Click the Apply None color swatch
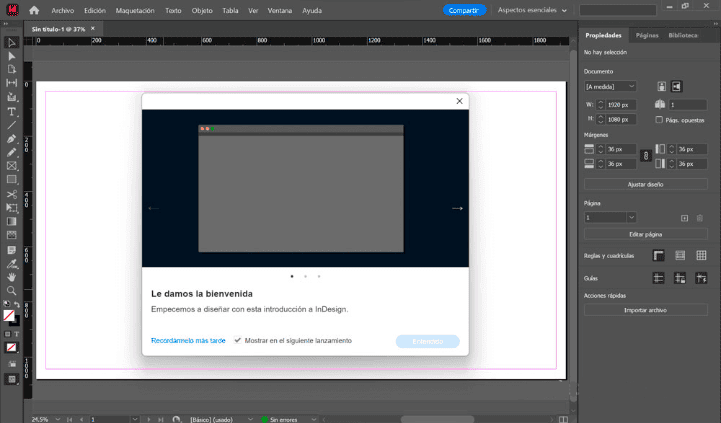721x423 pixels. (11, 348)
